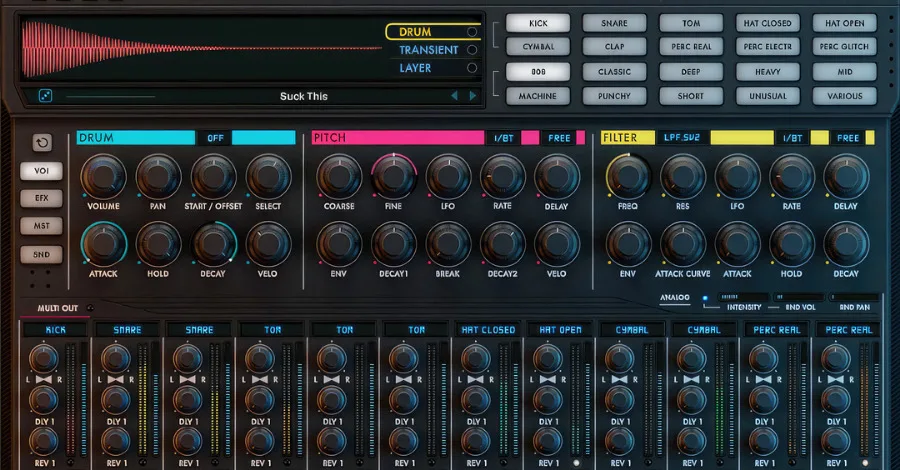Click the KICK channel volume knob
Viewport: 900px width, 470px height.
pos(44,359)
